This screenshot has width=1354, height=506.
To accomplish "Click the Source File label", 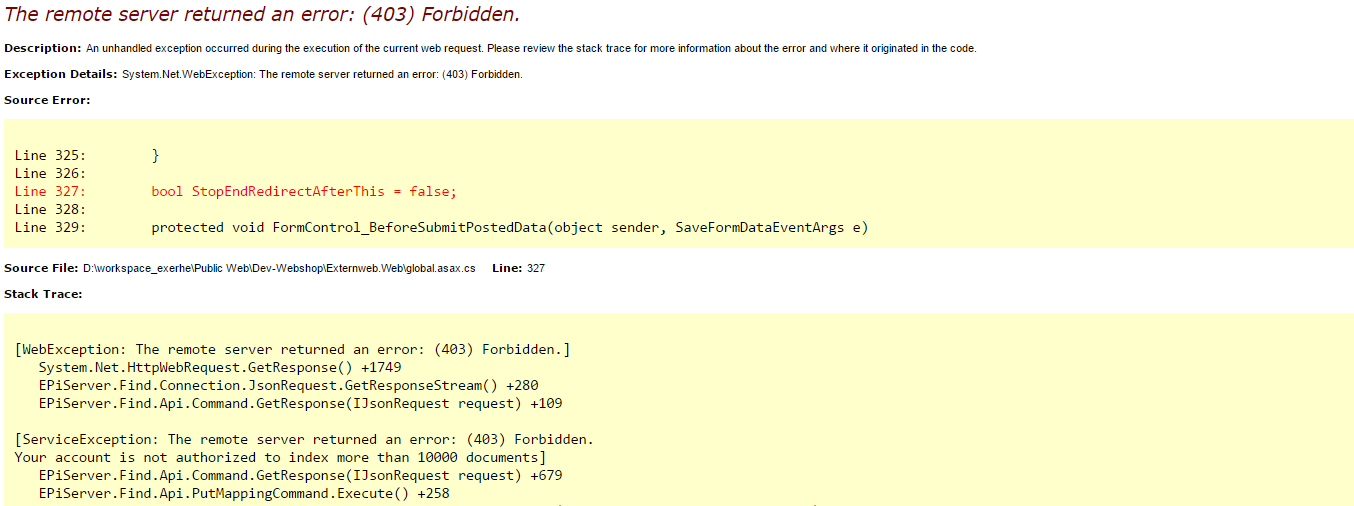I will [40, 268].
